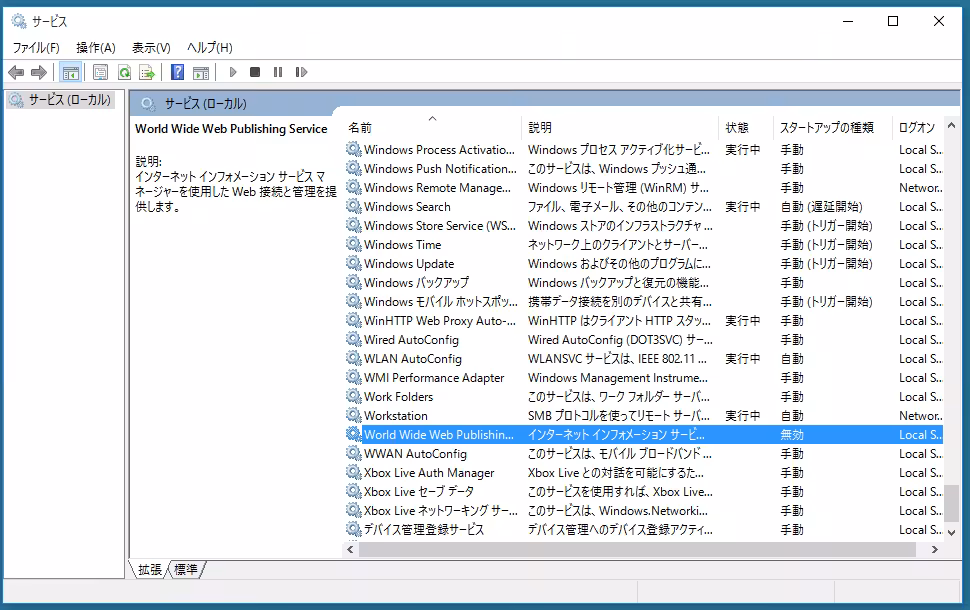Select Xbox Live ネットワーキング service row

click(643, 510)
